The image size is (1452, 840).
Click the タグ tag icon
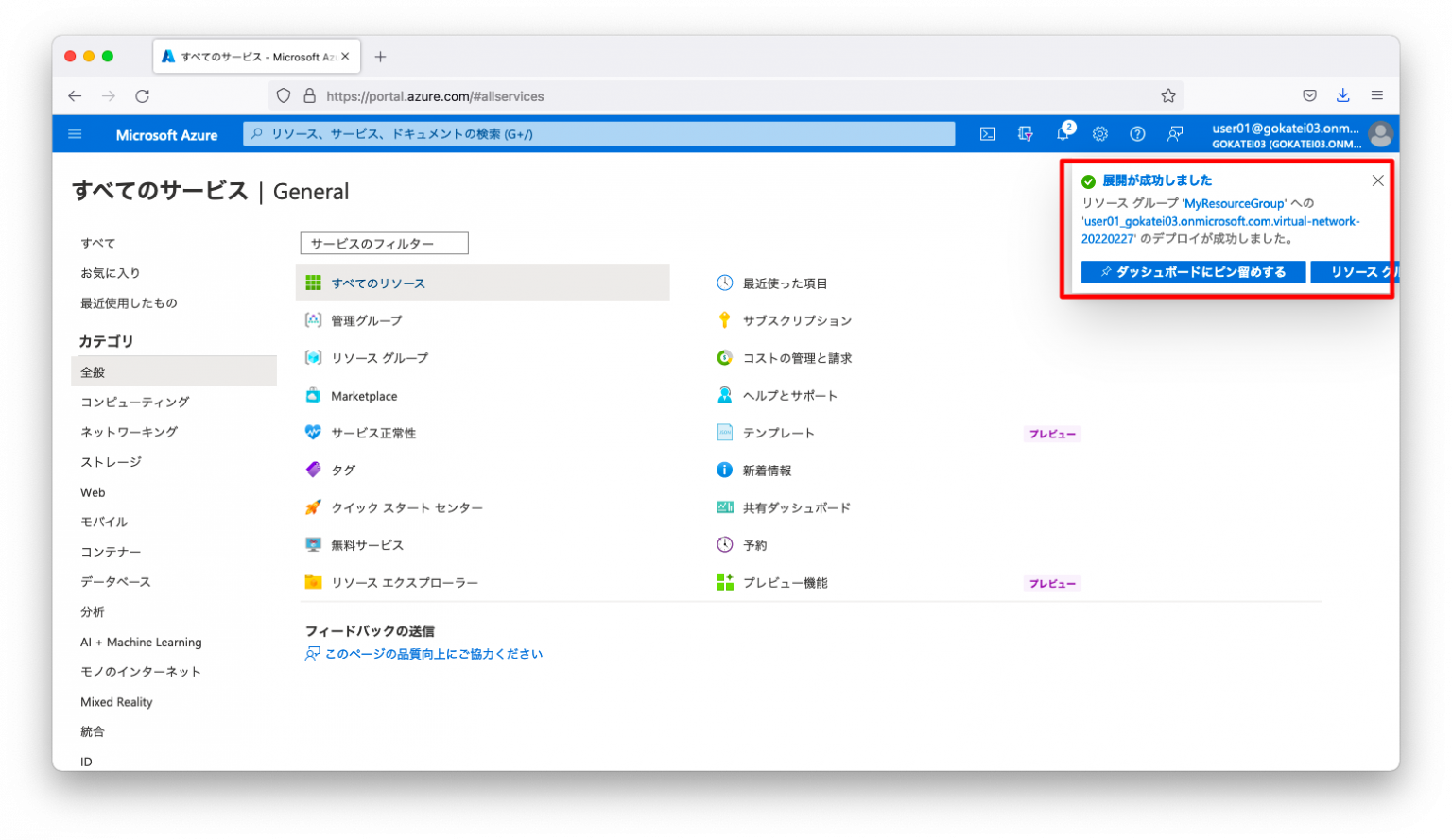coord(313,470)
